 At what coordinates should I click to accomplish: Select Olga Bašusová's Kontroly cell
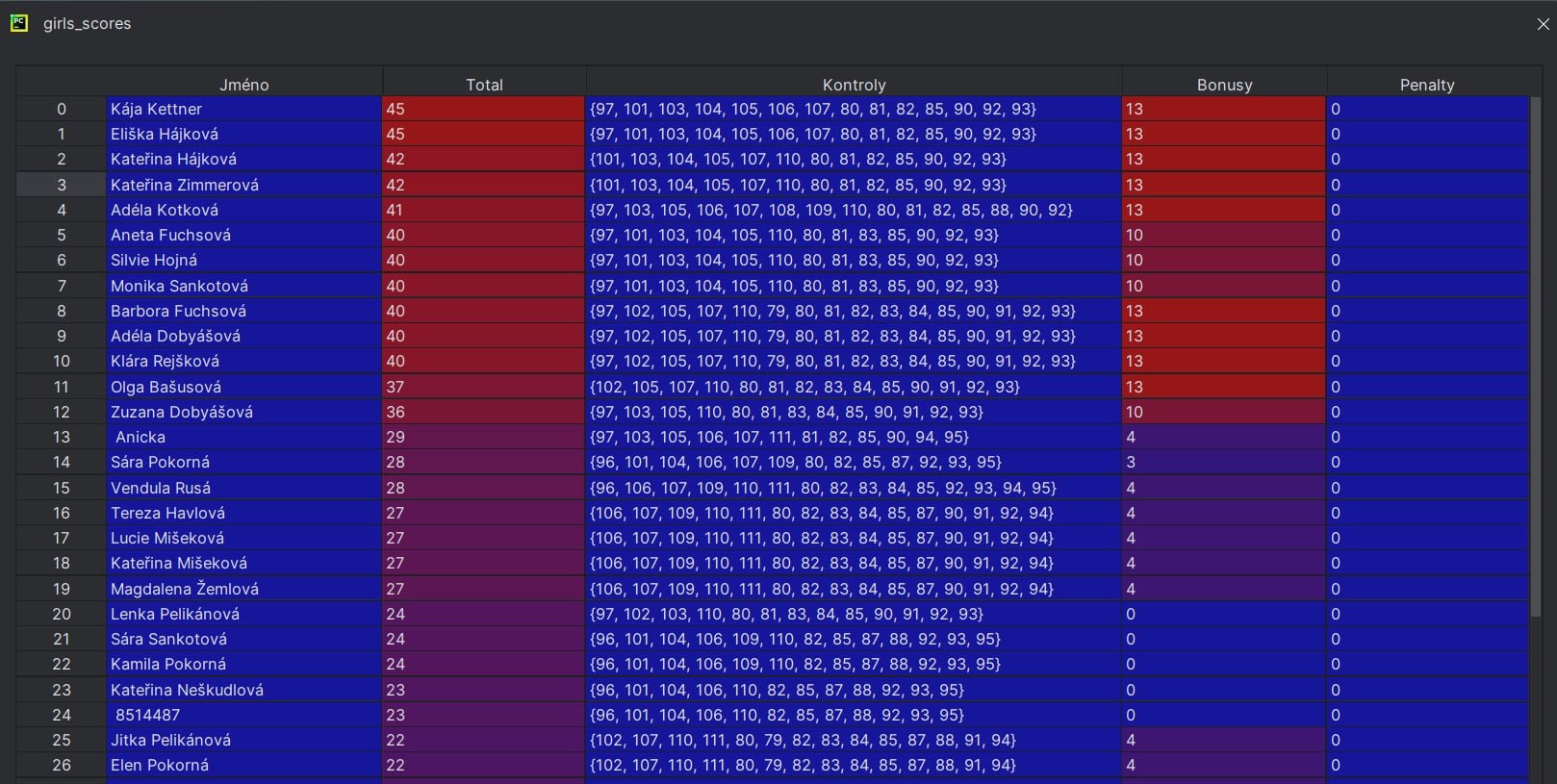click(854, 387)
